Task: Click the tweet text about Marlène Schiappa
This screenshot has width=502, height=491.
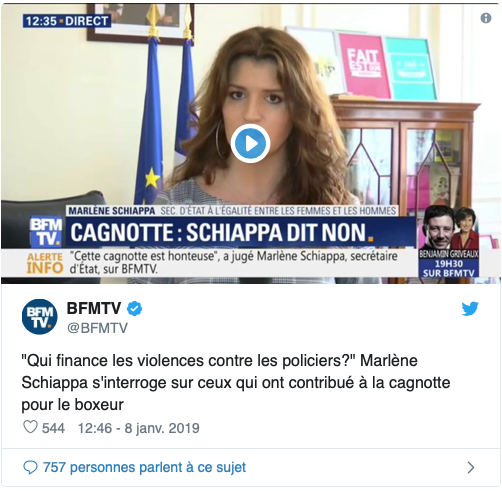Action: (x=236, y=383)
